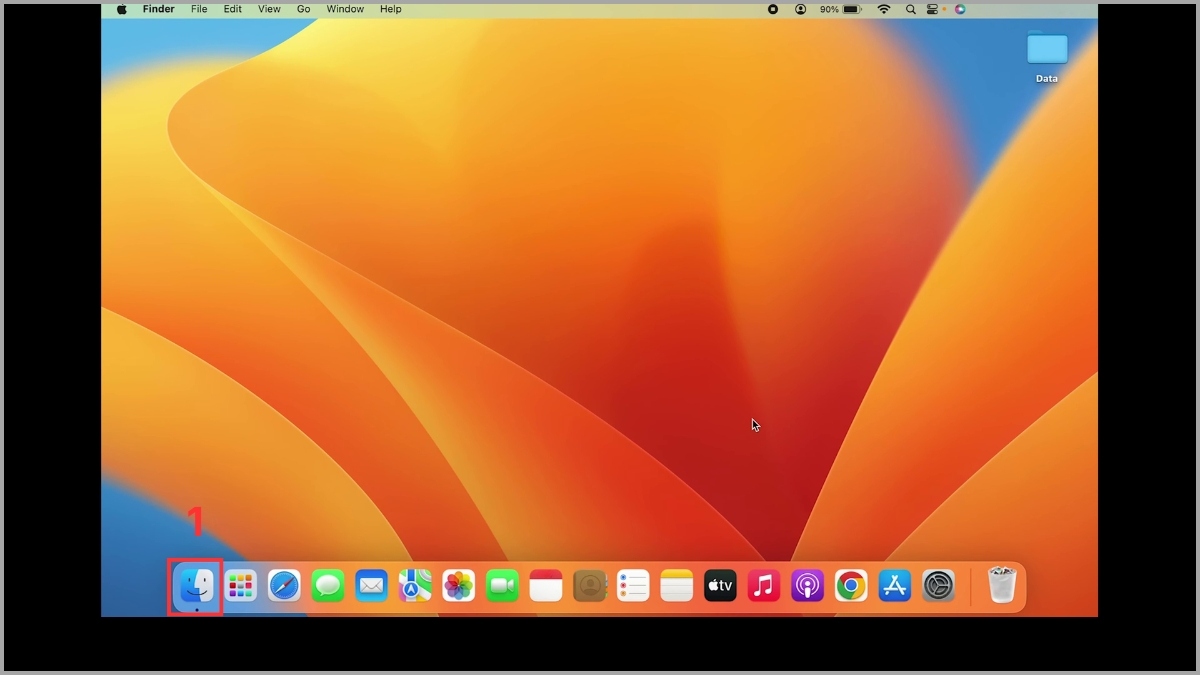The height and width of the screenshot is (675, 1200).
Task: Open the File menu
Action: click(x=199, y=9)
